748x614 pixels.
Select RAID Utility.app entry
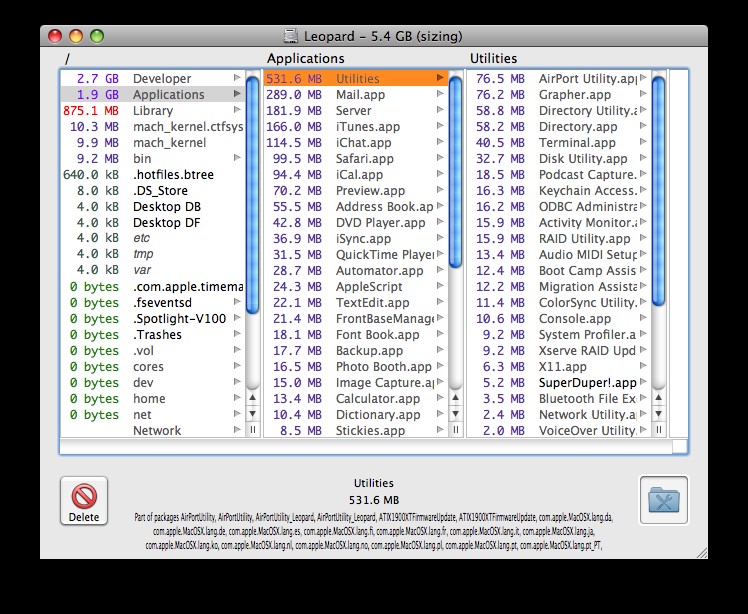tap(559, 239)
